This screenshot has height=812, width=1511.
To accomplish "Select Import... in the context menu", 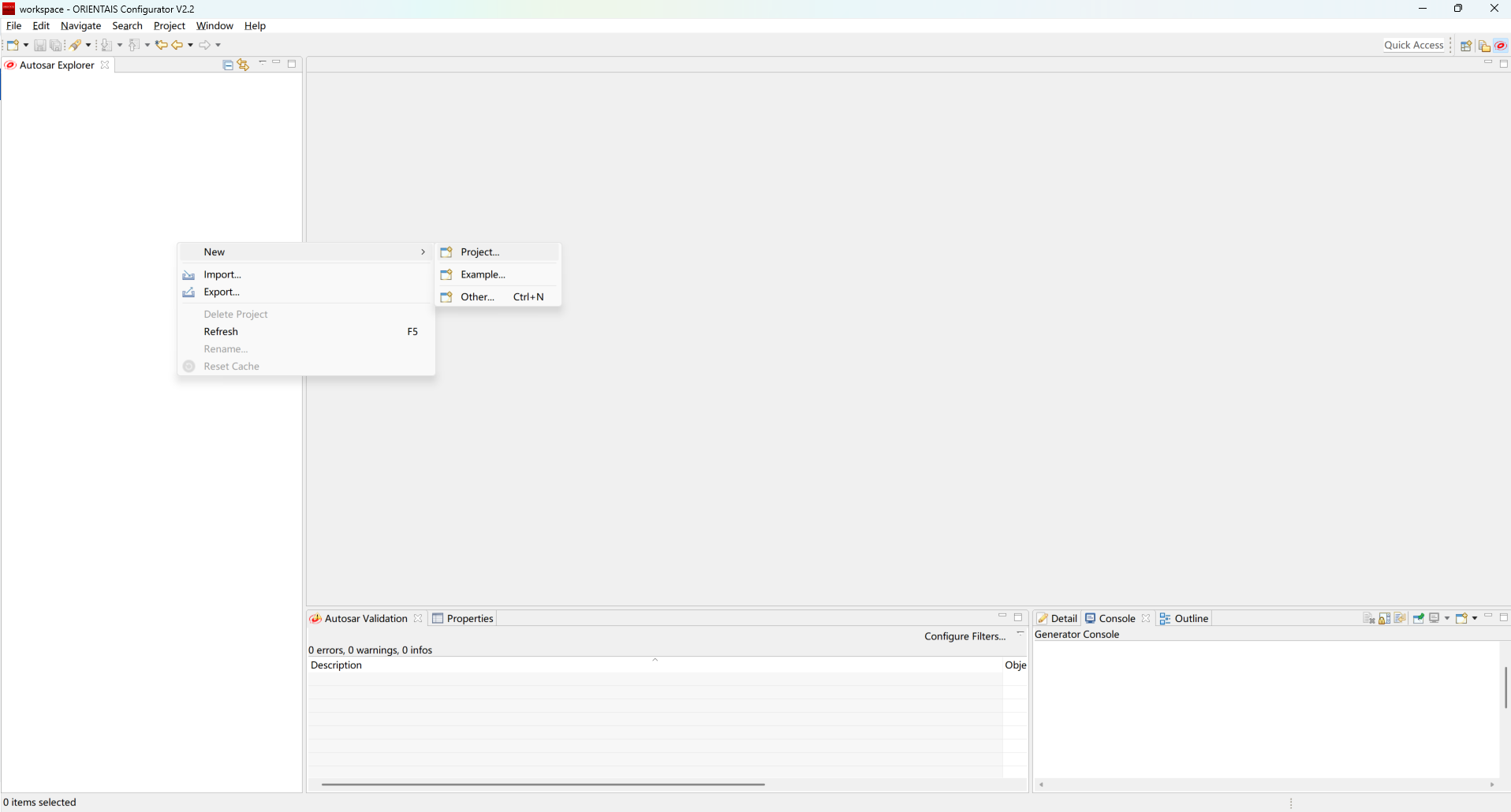I will 222,275.
